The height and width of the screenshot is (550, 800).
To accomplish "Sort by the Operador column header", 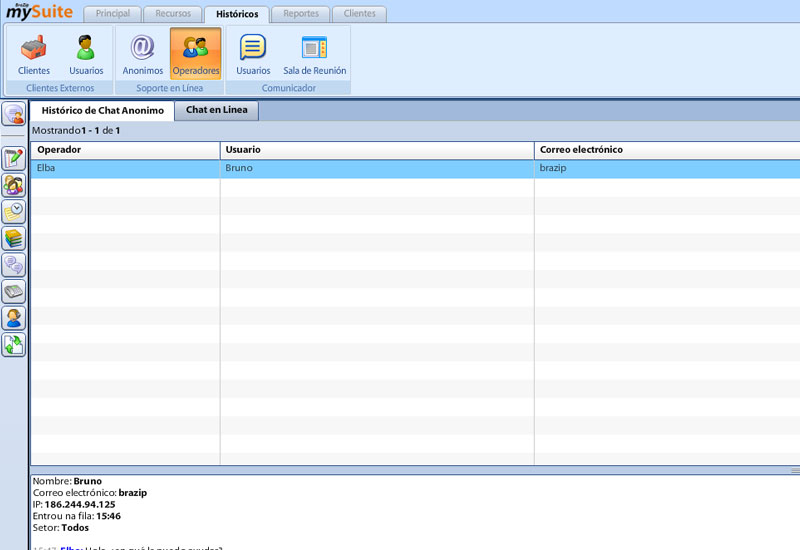I will click(x=125, y=150).
